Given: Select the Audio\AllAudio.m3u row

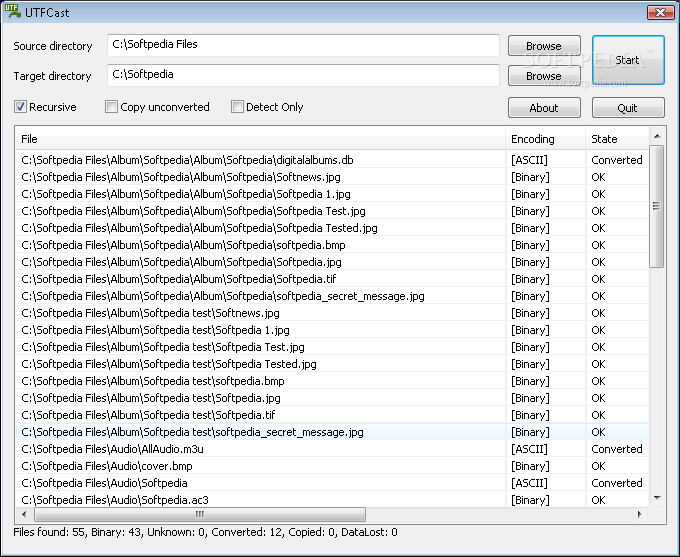Looking at the screenshot, I should click(x=332, y=449).
